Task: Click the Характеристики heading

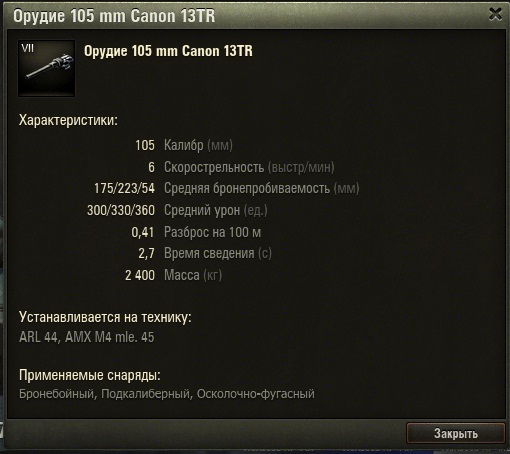Action: [68, 120]
